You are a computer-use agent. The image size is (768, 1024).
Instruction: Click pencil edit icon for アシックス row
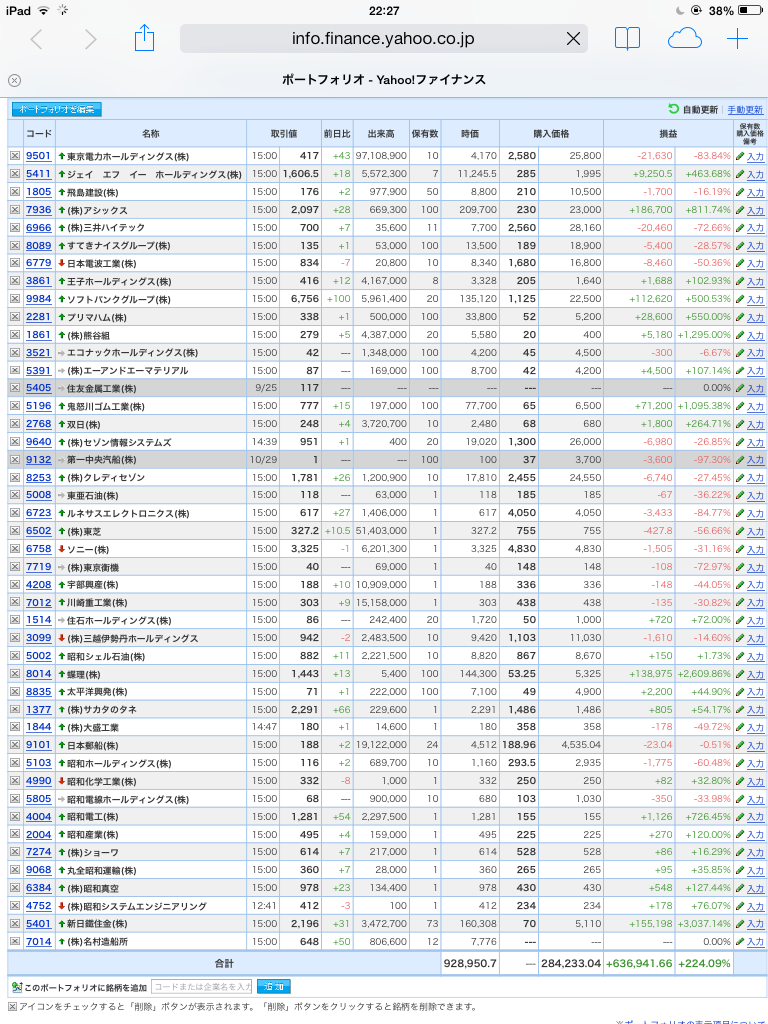[740, 210]
